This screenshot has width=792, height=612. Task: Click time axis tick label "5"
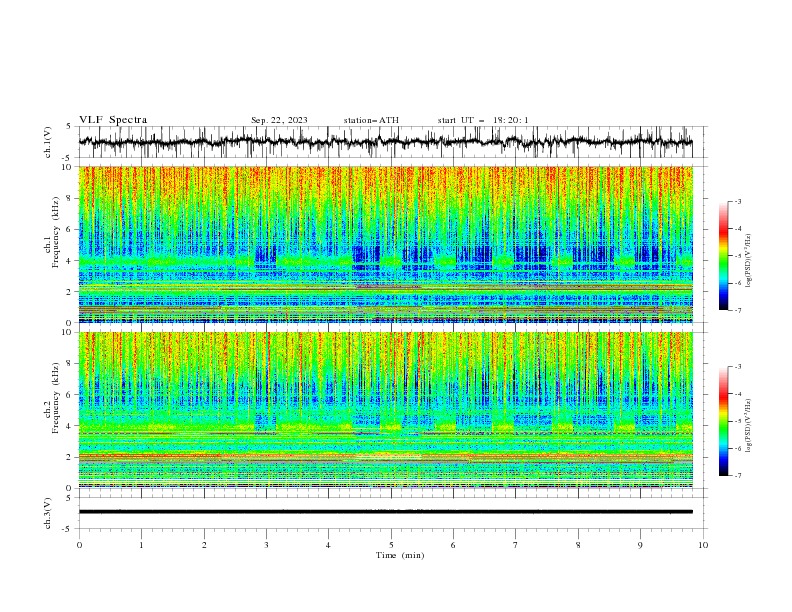[x=391, y=545]
